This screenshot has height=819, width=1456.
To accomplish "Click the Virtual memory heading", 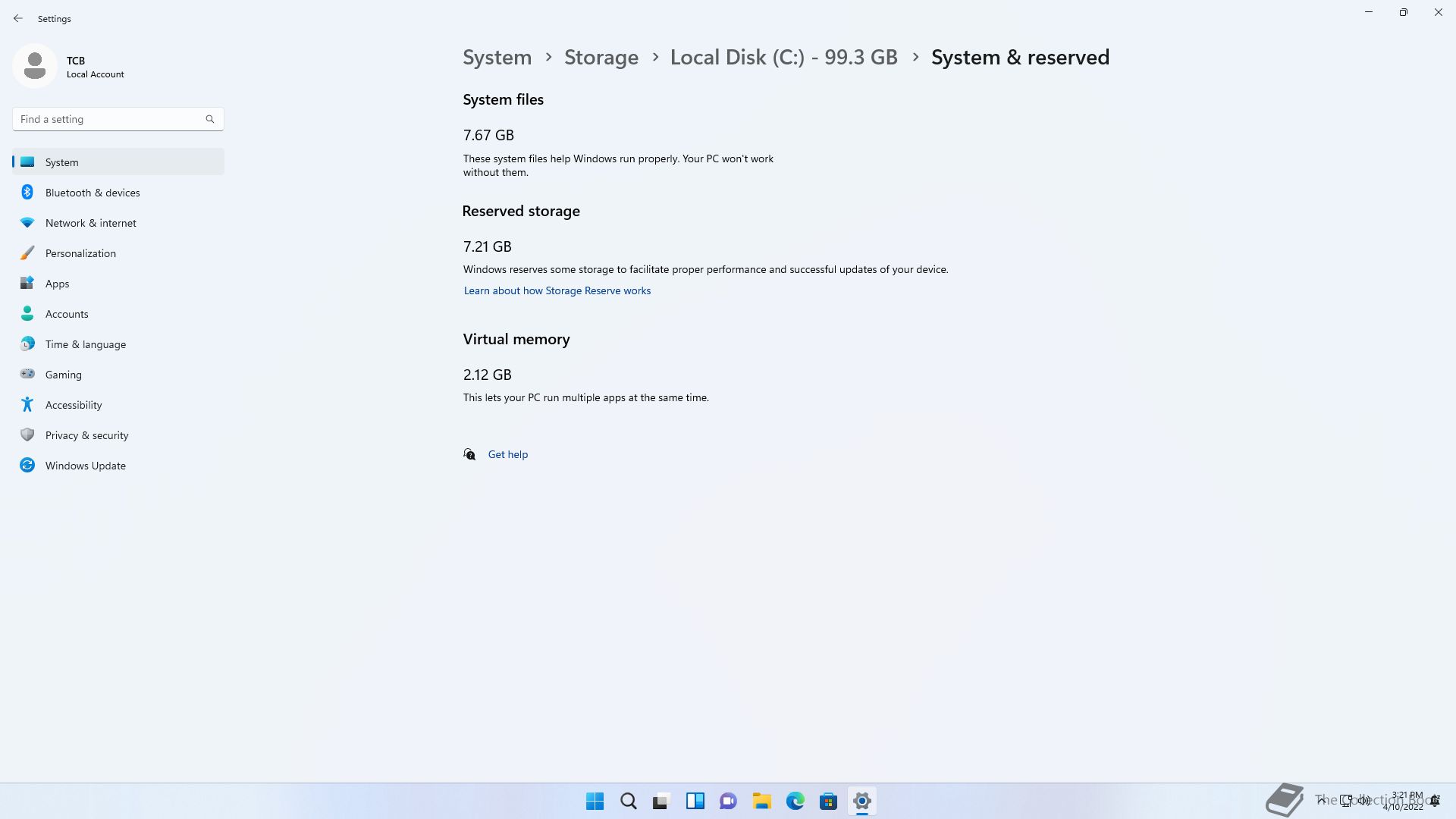I will pyautogui.click(x=516, y=339).
